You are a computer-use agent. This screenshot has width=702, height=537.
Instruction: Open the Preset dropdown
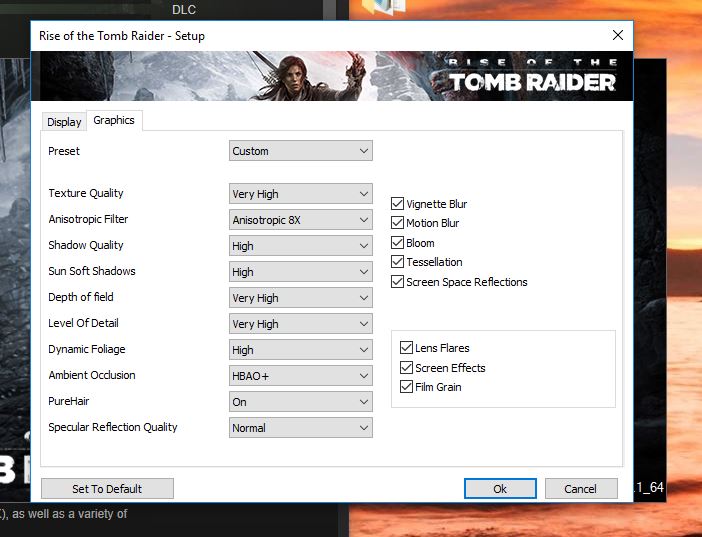point(300,151)
